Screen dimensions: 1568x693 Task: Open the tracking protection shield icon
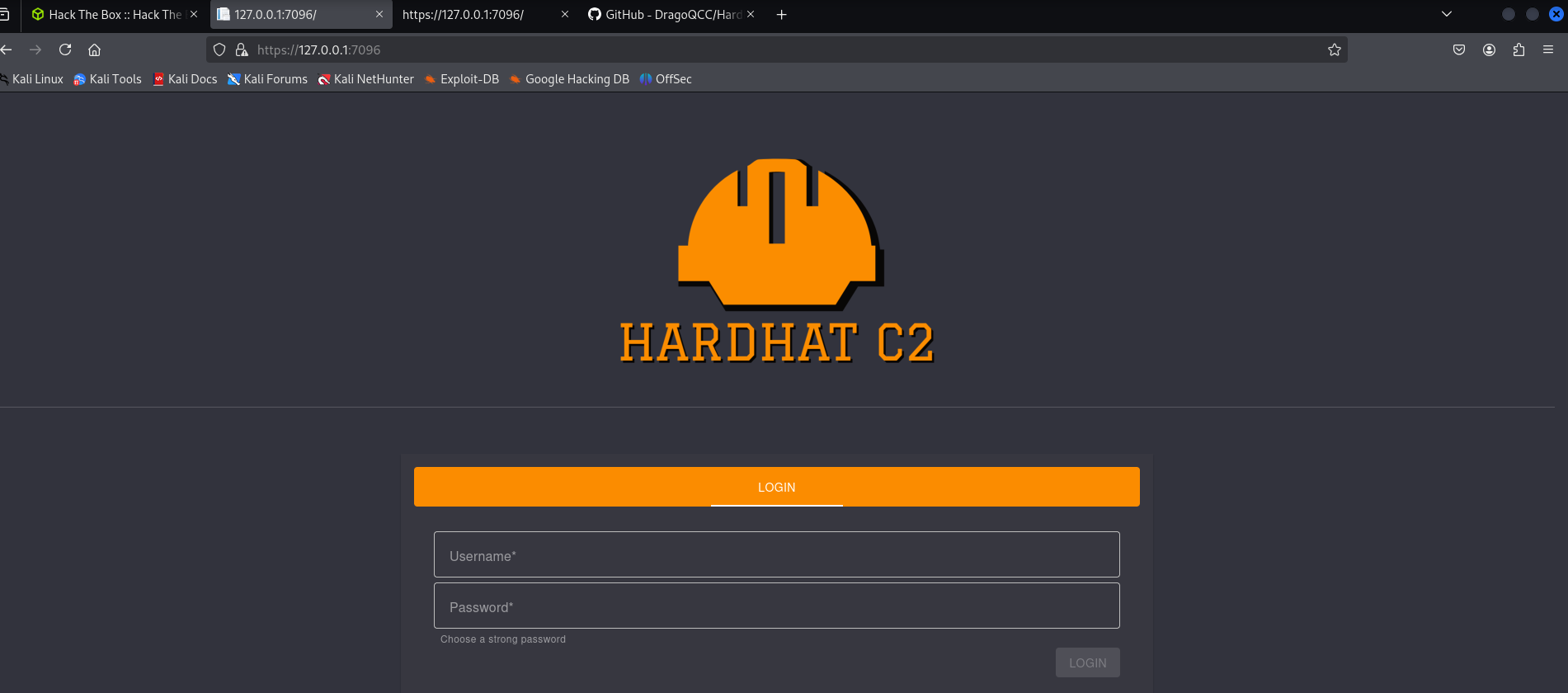(219, 49)
